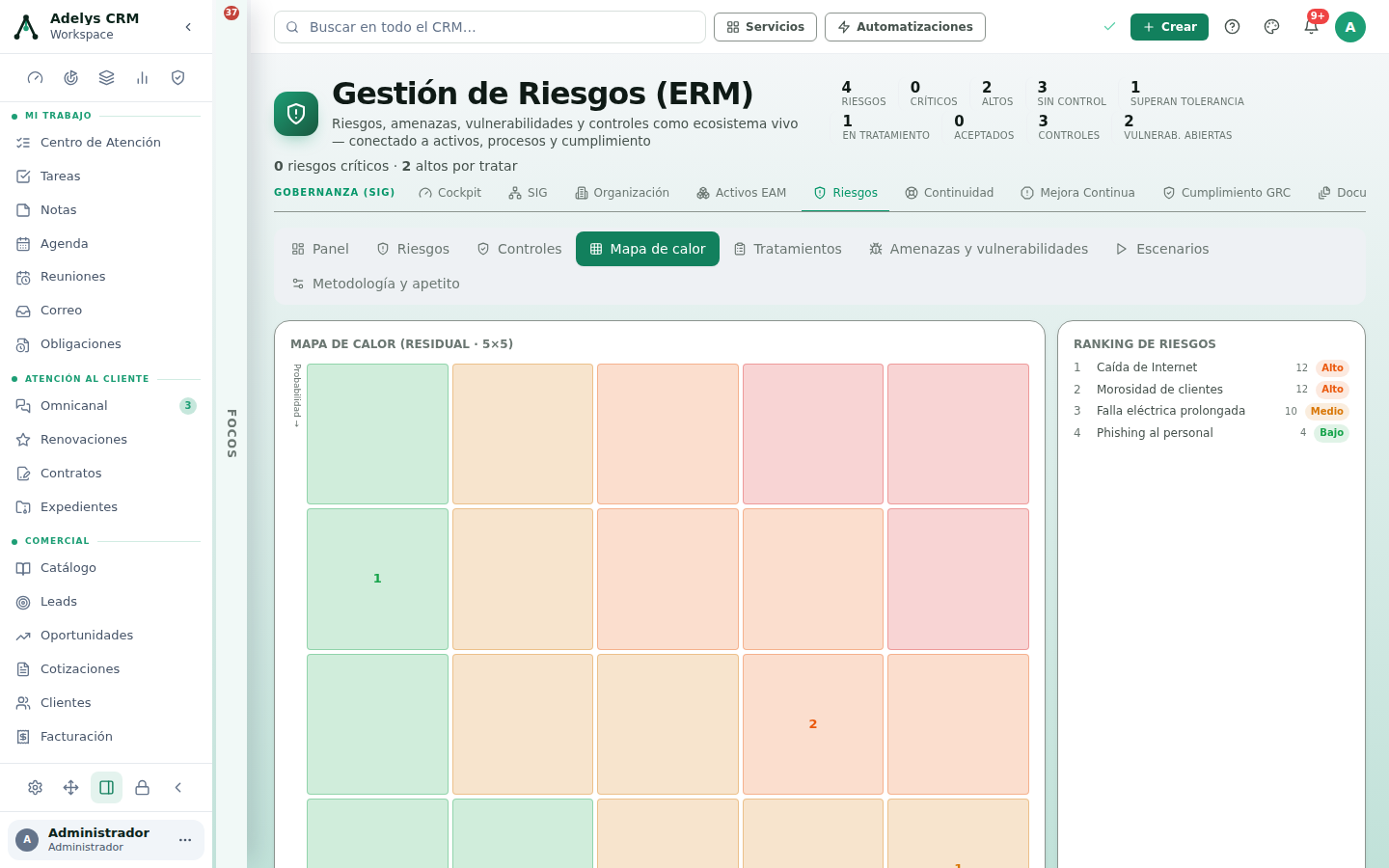
Task: Toggle the sidebar panel layout icon
Action: 107,788
